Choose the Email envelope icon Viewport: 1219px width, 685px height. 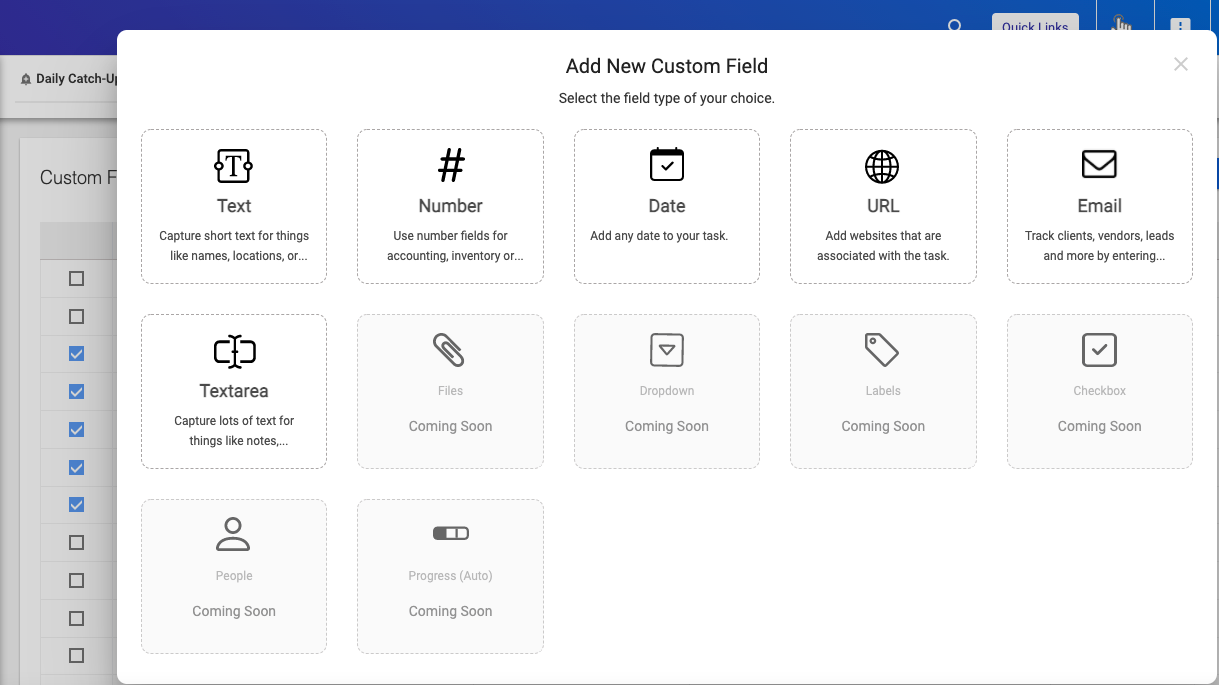(x=1099, y=164)
